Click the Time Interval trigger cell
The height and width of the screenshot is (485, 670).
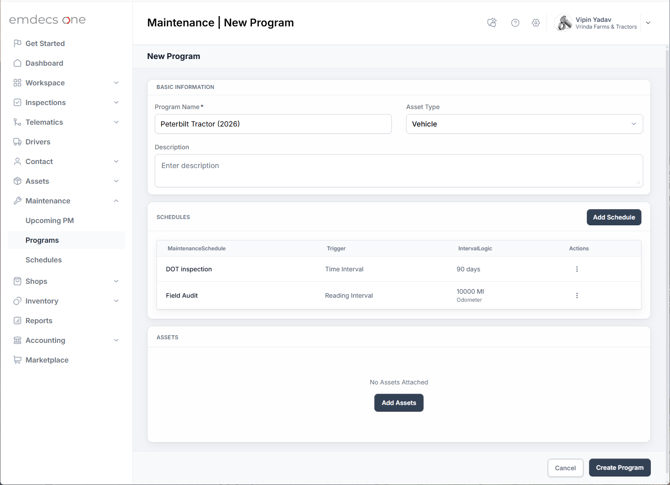pyautogui.click(x=344, y=269)
